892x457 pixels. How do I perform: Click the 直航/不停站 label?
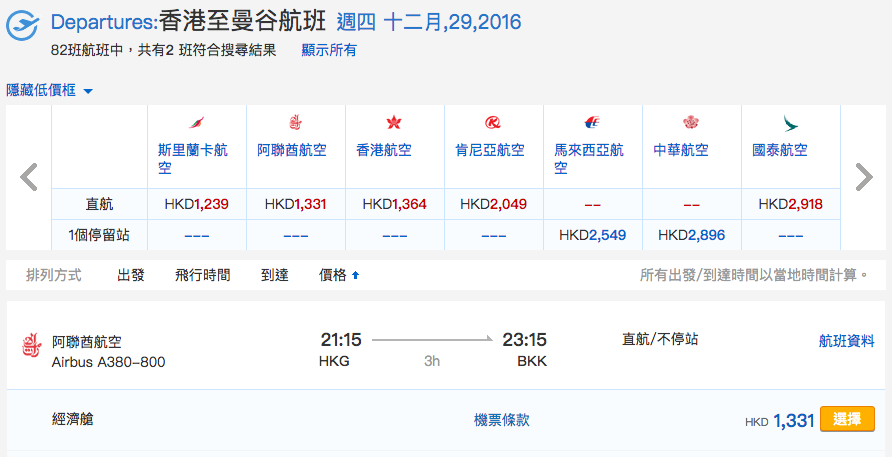click(660, 340)
